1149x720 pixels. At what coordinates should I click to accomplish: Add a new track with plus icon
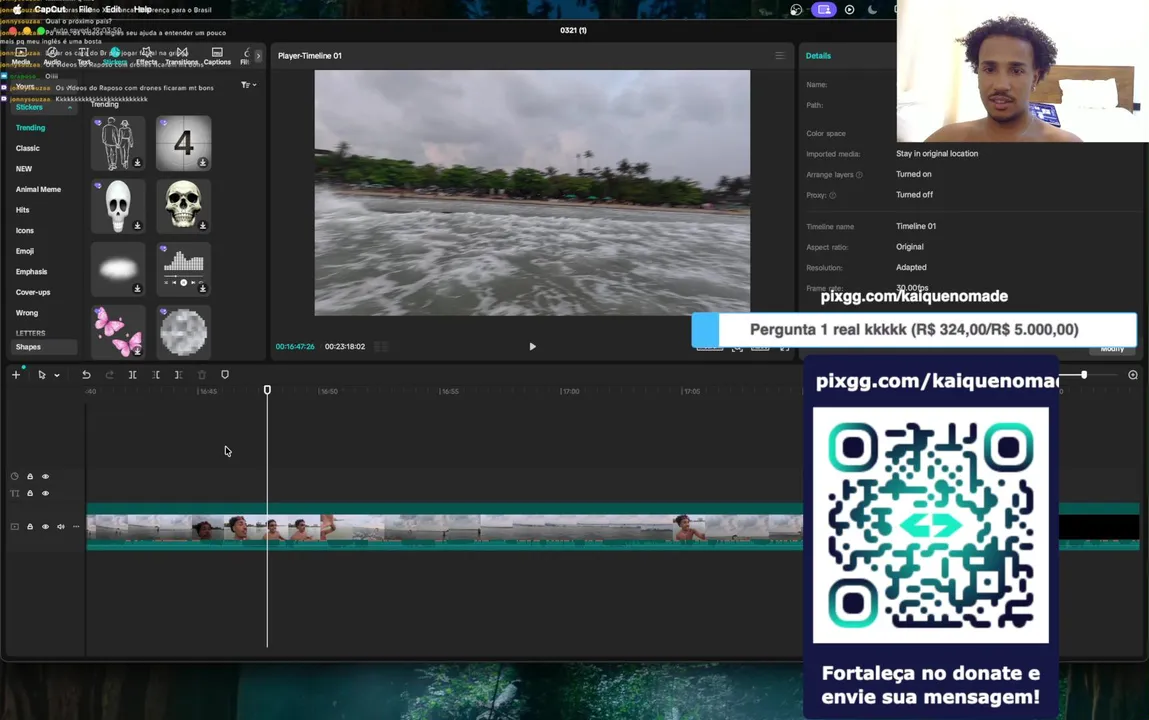point(16,375)
